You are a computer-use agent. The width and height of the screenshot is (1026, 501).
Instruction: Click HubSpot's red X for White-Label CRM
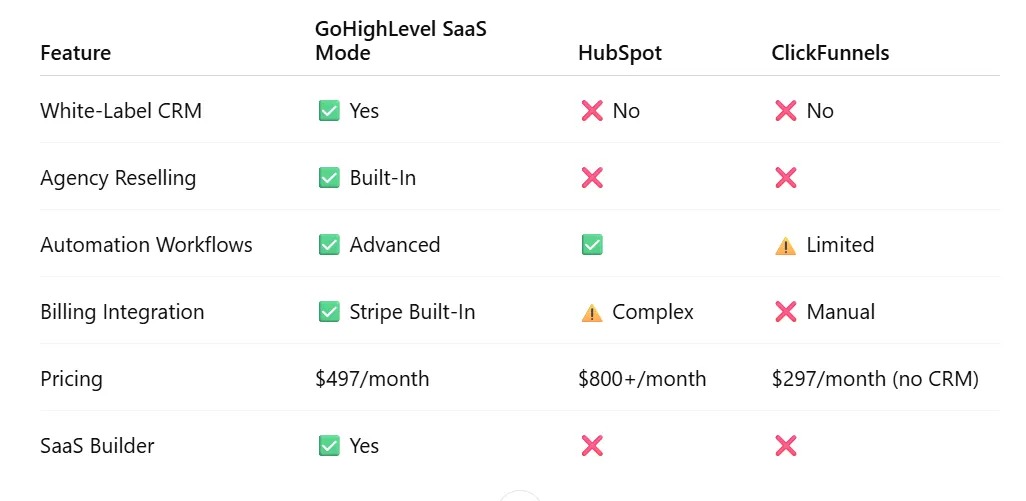coord(591,111)
